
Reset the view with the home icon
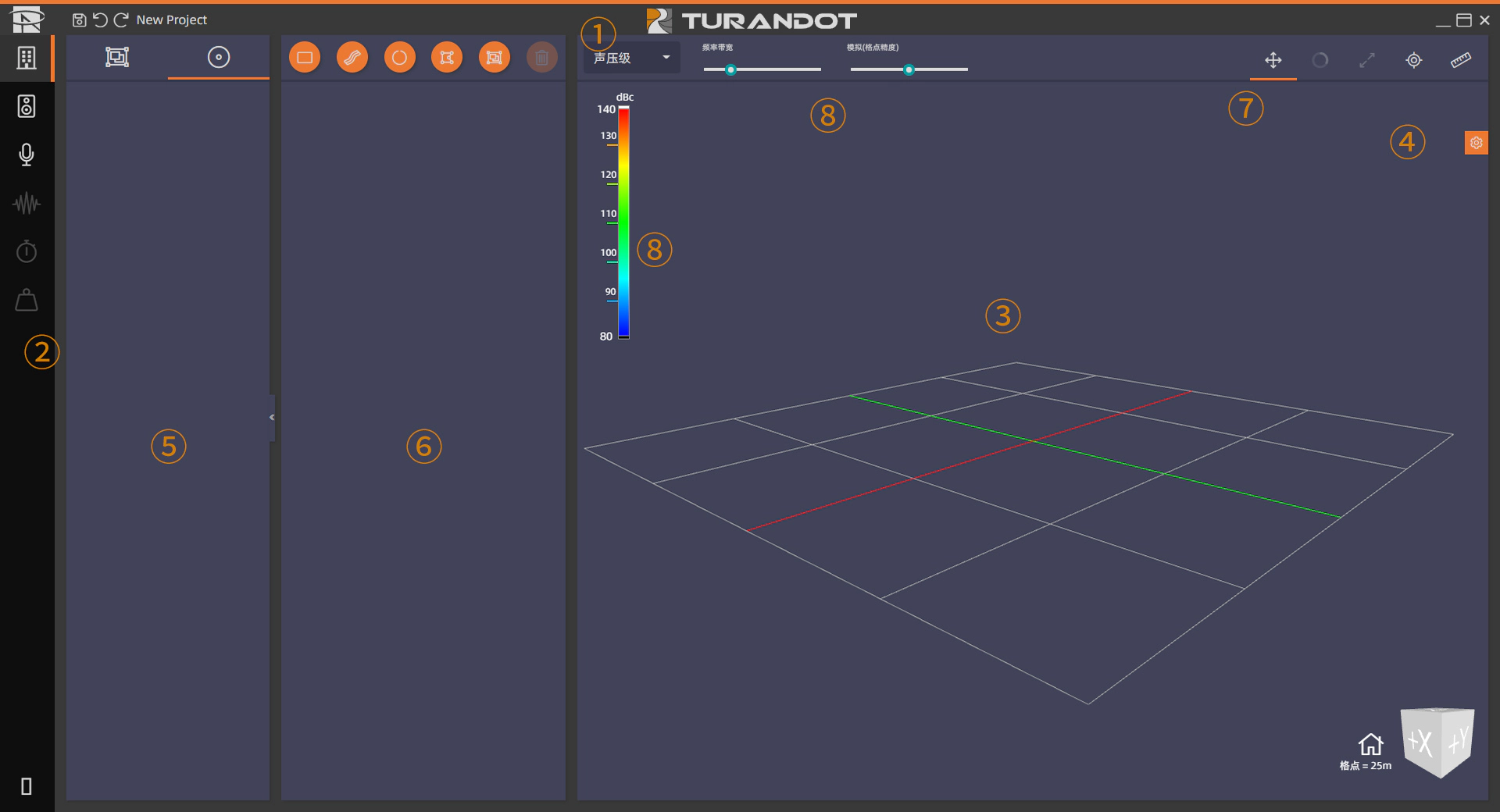tap(1370, 744)
